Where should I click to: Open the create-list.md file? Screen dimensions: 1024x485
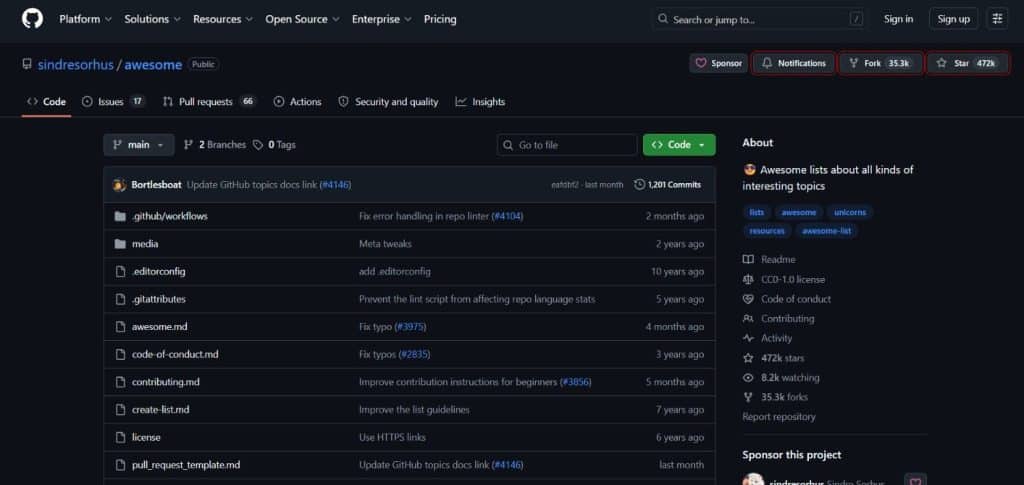pyautogui.click(x=161, y=409)
